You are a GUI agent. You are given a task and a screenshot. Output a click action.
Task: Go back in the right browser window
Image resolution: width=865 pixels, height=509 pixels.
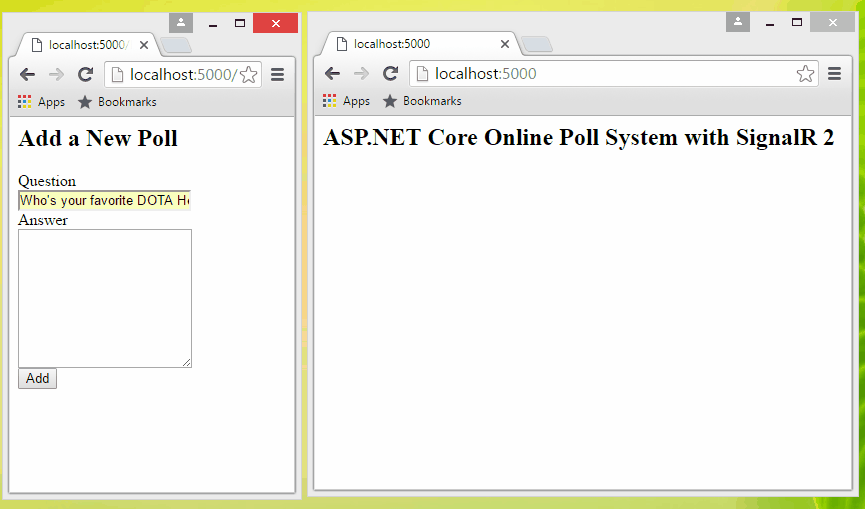point(332,73)
